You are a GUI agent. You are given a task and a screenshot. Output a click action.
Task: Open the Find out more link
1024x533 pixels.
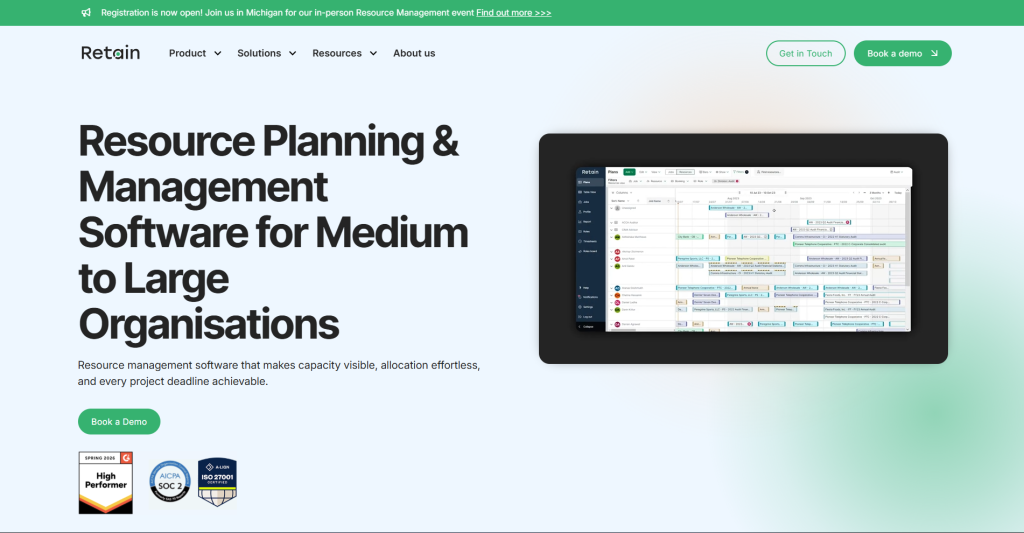[x=513, y=12]
